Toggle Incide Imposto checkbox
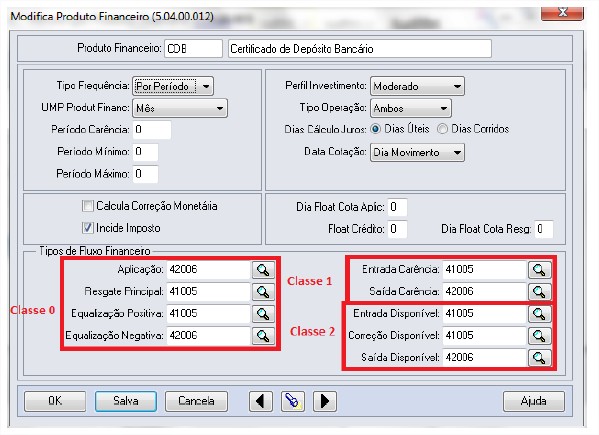This screenshot has height=435, width=599. click(87, 228)
